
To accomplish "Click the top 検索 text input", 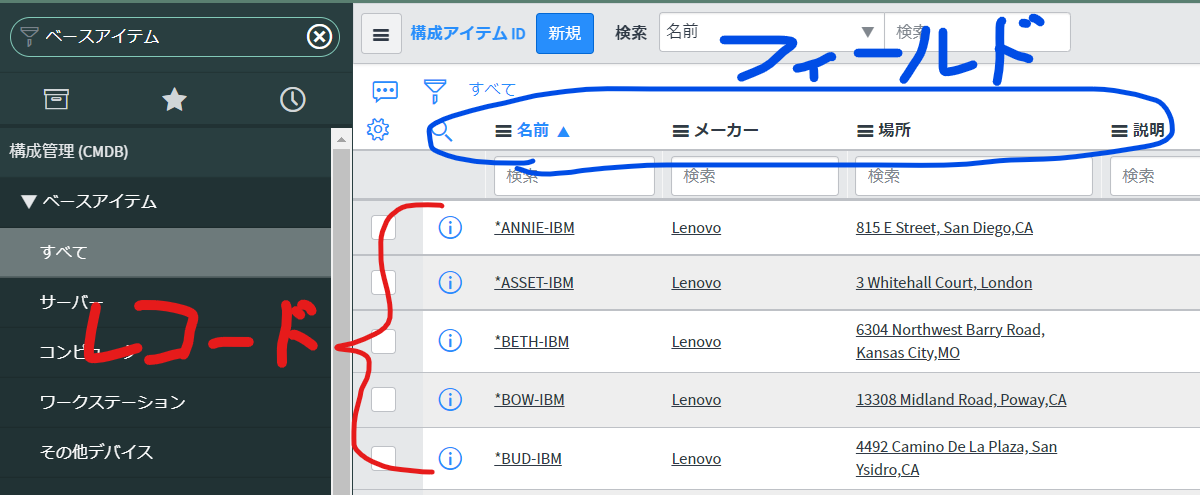I will coord(977,32).
